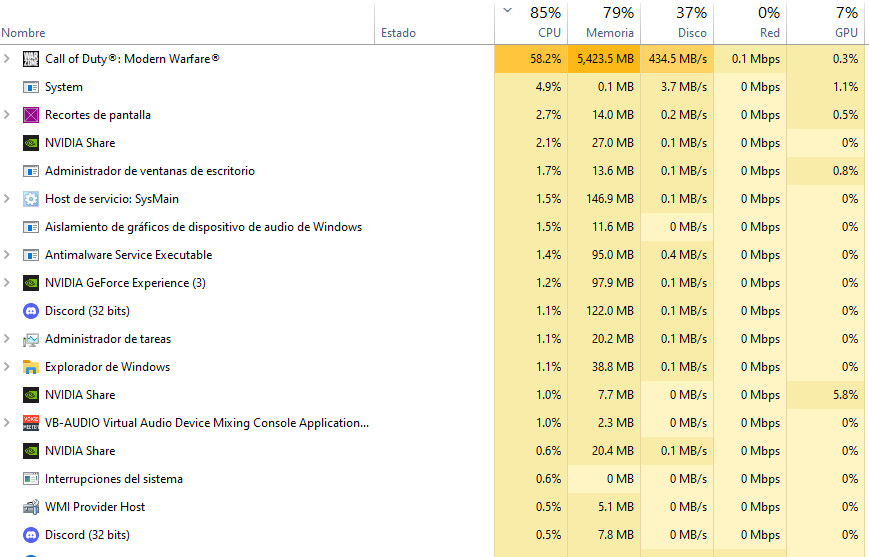The image size is (869, 557).
Task: Expand Antimalware Service Executable row
Action: (x=7, y=254)
